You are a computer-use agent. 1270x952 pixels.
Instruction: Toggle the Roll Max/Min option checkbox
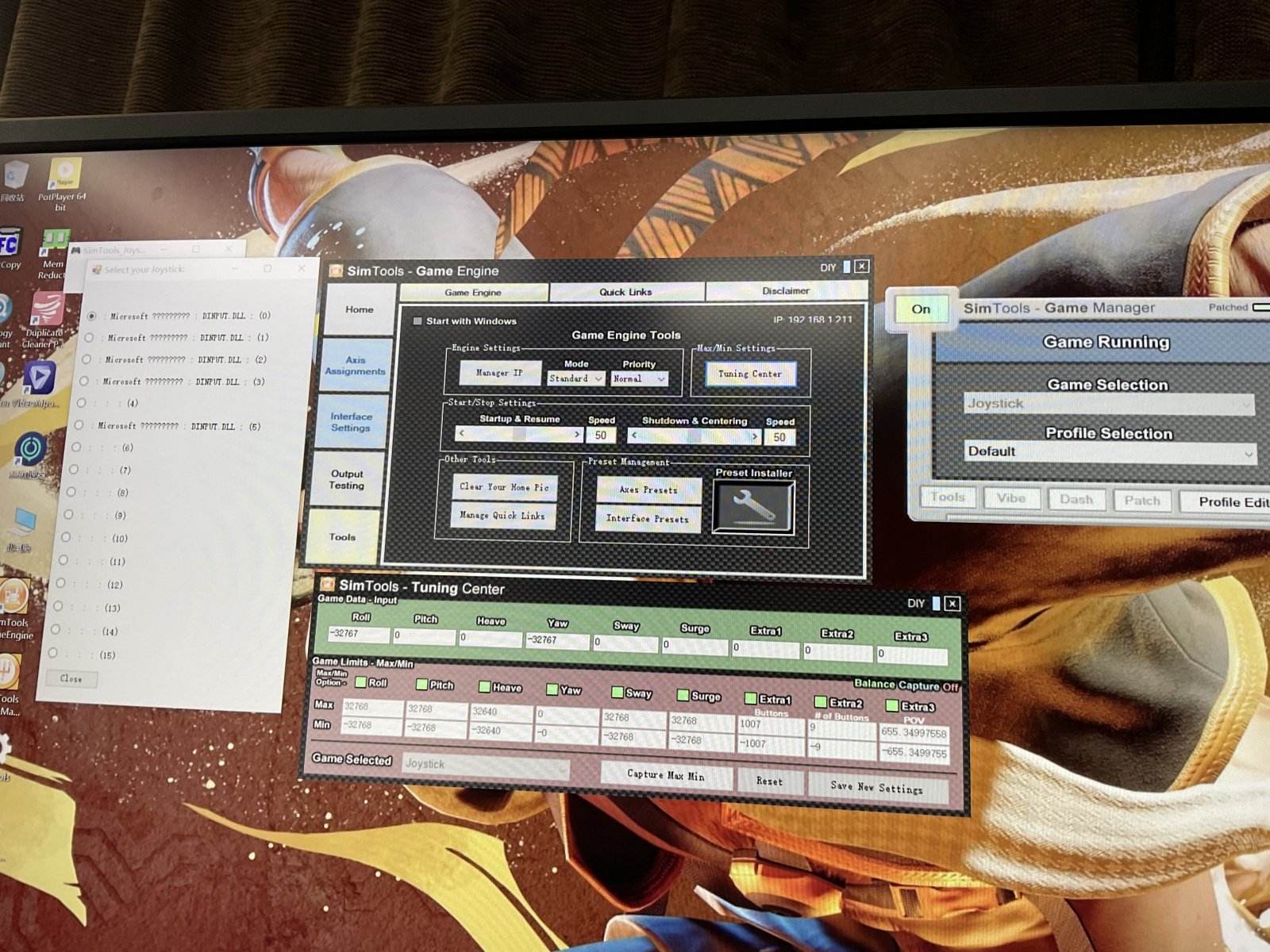(x=360, y=682)
